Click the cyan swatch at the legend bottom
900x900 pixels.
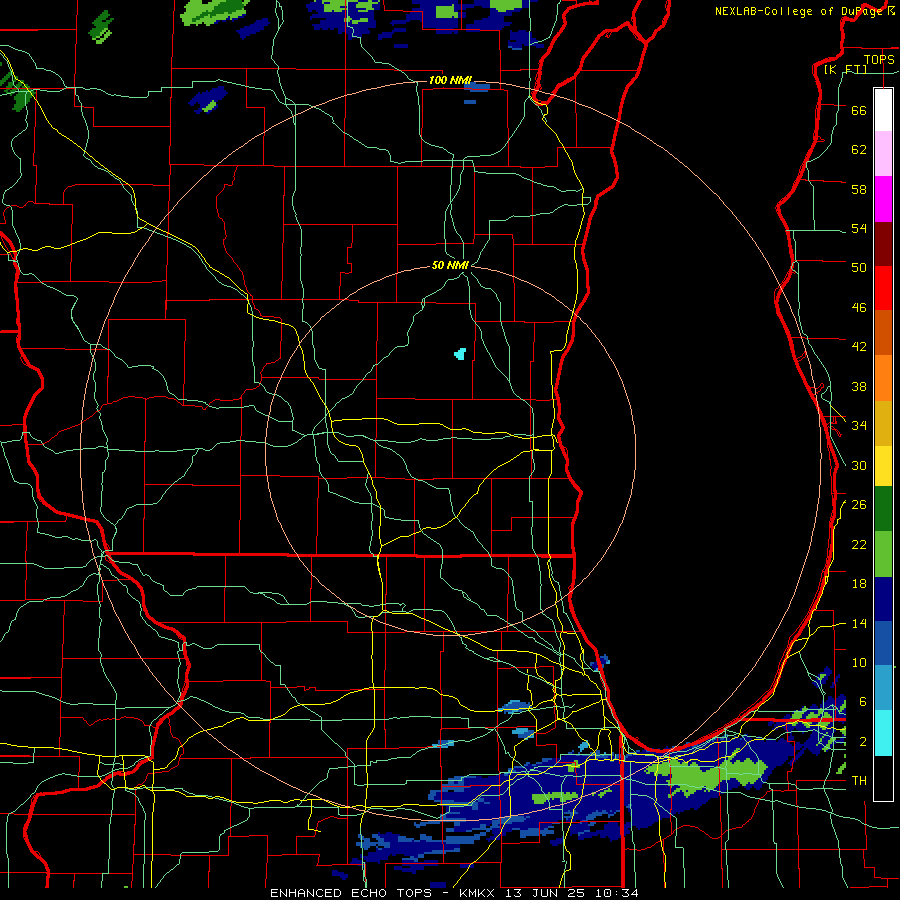pos(883,733)
